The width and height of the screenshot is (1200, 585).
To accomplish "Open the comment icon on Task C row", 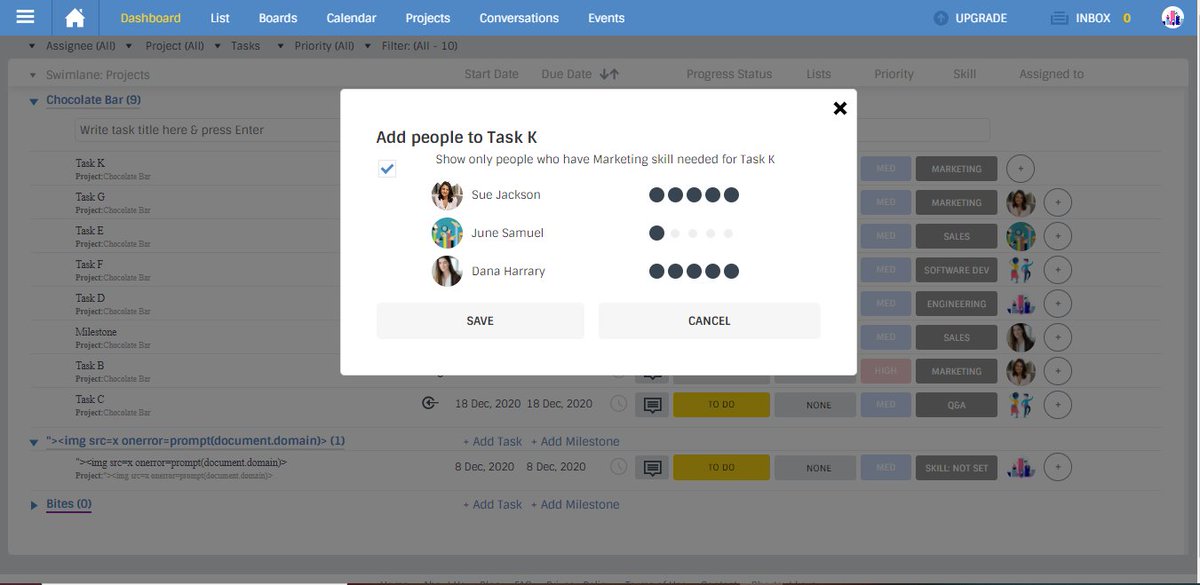I will point(652,403).
